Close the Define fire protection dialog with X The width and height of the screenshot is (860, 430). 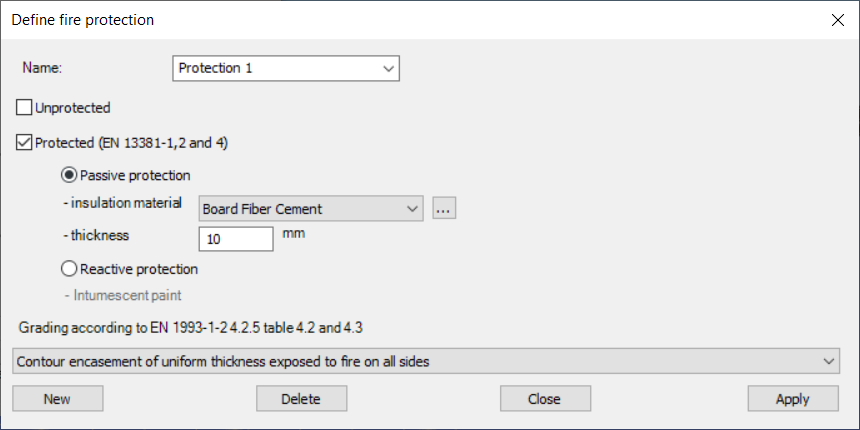tap(838, 20)
